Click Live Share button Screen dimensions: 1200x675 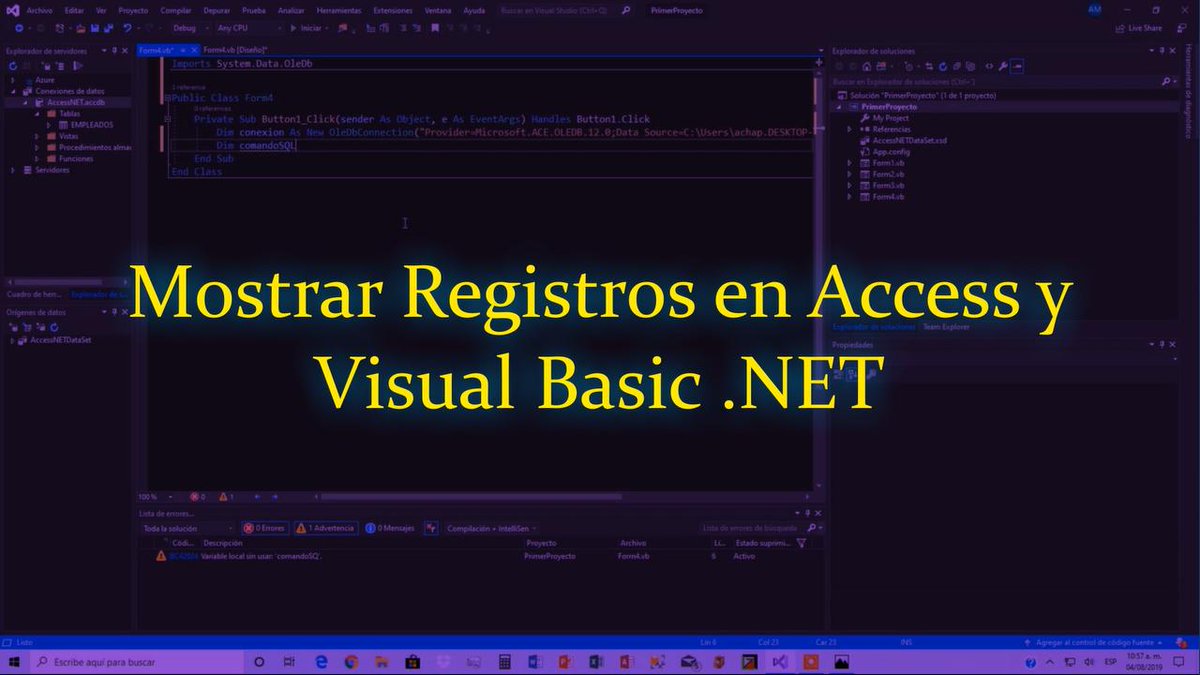pyautogui.click(x=1140, y=28)
